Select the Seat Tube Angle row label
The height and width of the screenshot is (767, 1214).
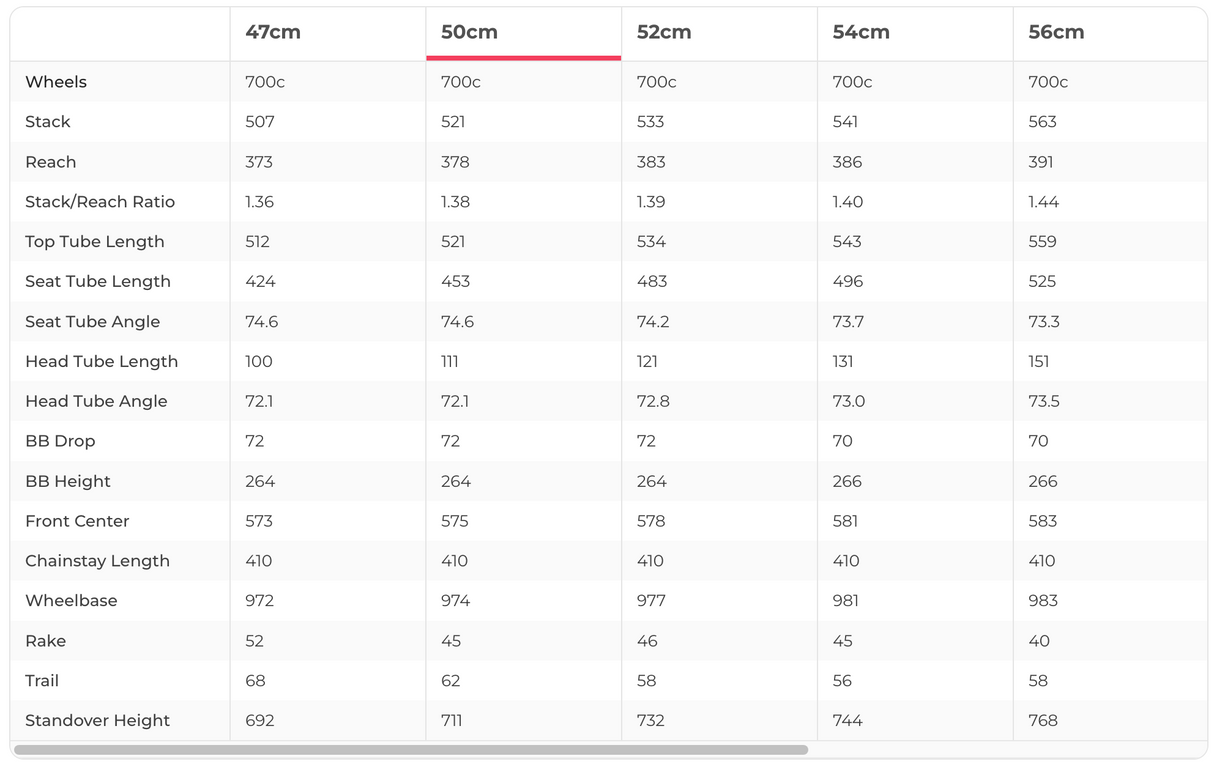(x=93, y=322)
